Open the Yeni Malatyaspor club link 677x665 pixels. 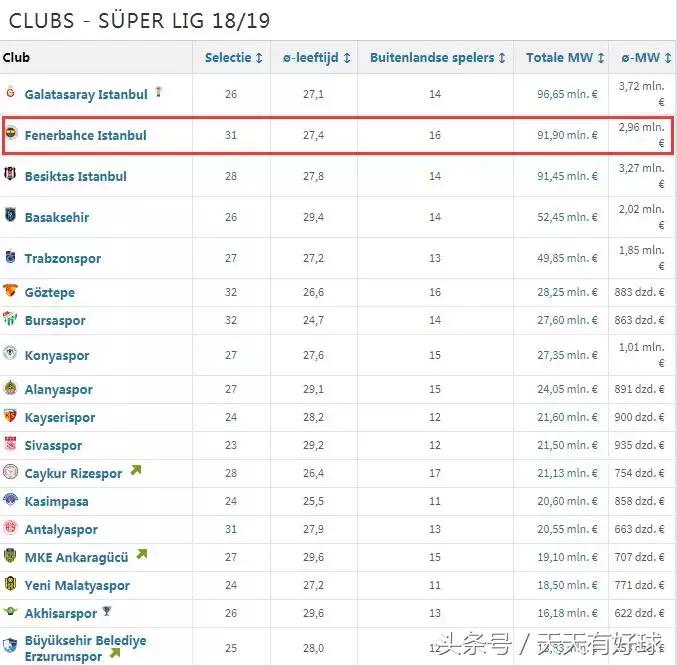77,585
